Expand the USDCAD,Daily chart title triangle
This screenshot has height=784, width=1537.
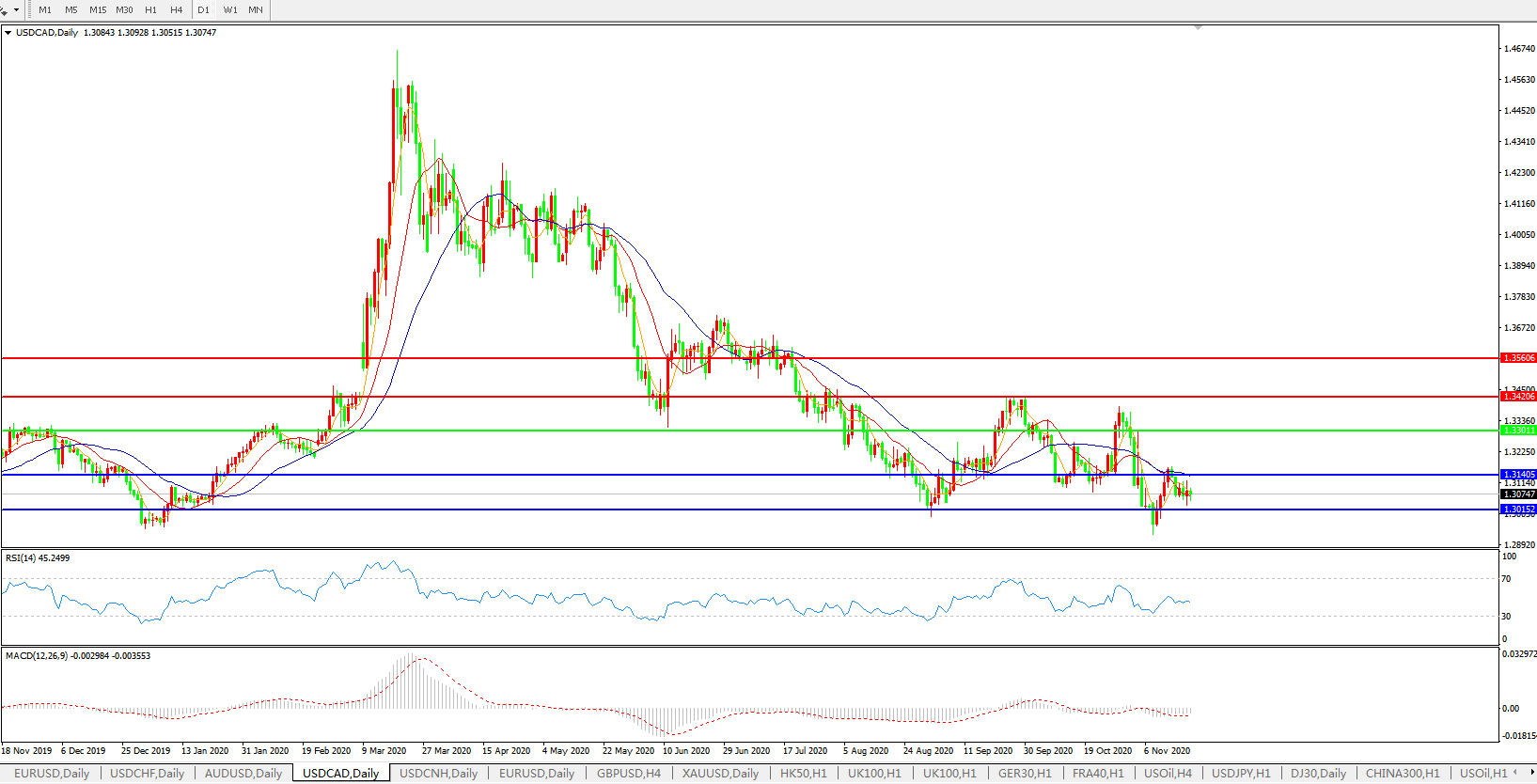pyautogui.click(x=8, y=33)
